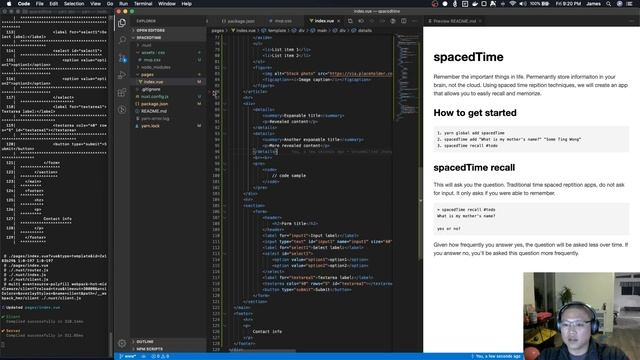Open the Window menu
640x360 pixels.
(167, 4)
